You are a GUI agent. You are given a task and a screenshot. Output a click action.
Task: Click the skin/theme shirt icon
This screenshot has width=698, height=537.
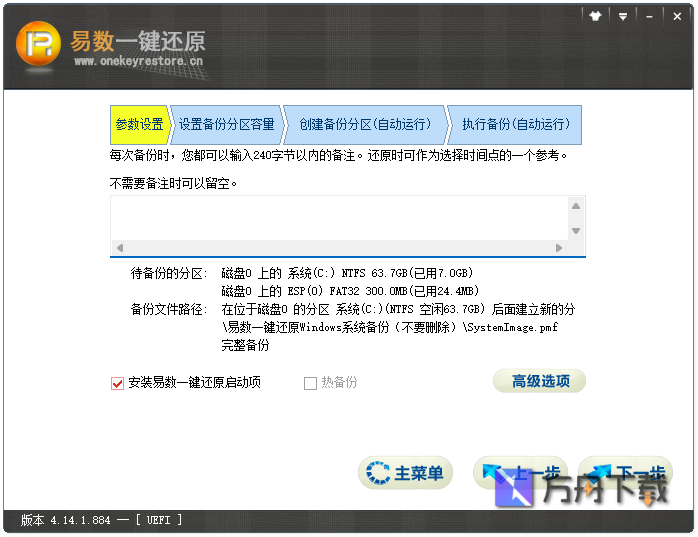click(x=595, y=16)
